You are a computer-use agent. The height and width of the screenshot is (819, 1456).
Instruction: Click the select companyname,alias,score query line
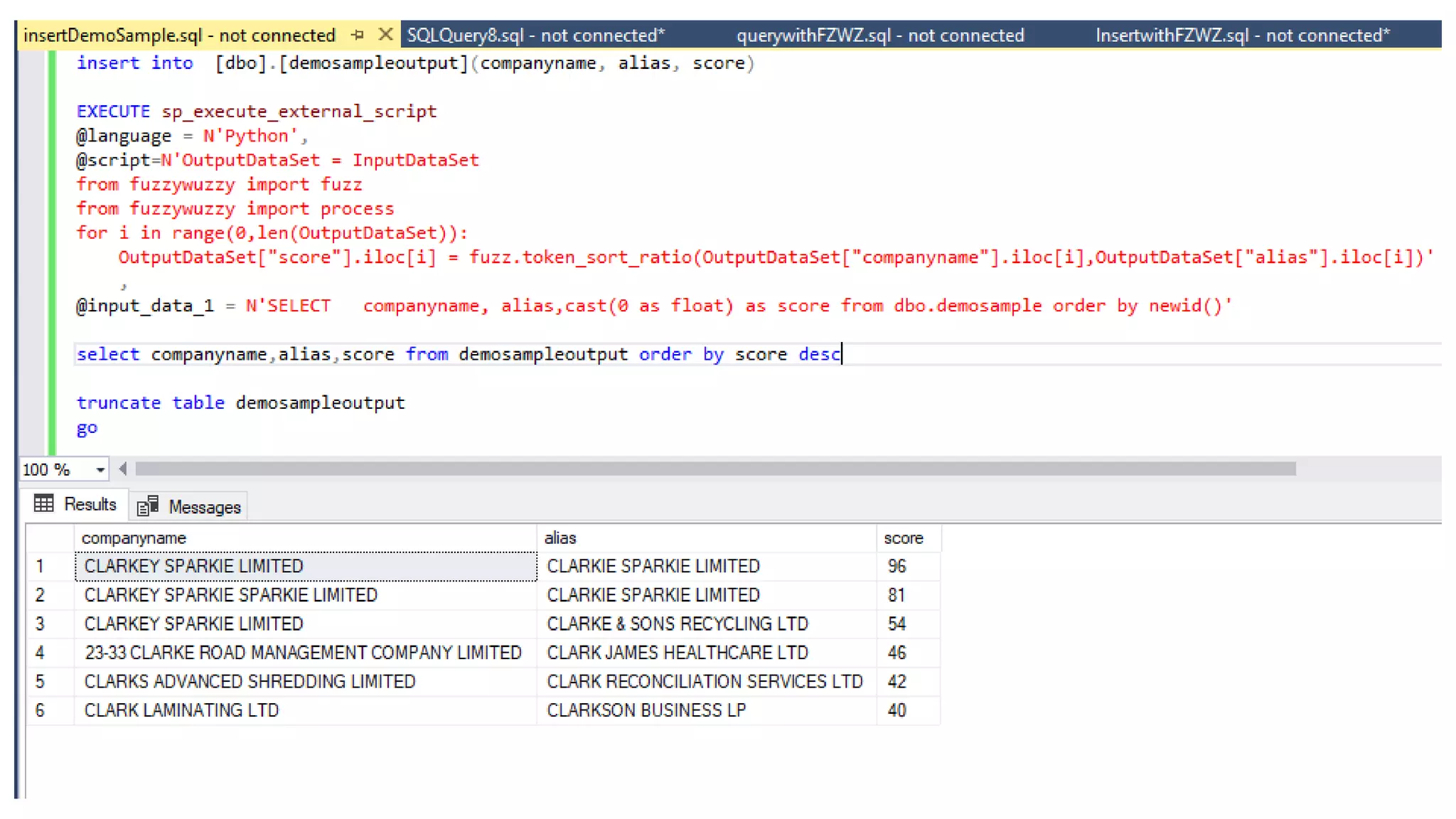point(459,354)
